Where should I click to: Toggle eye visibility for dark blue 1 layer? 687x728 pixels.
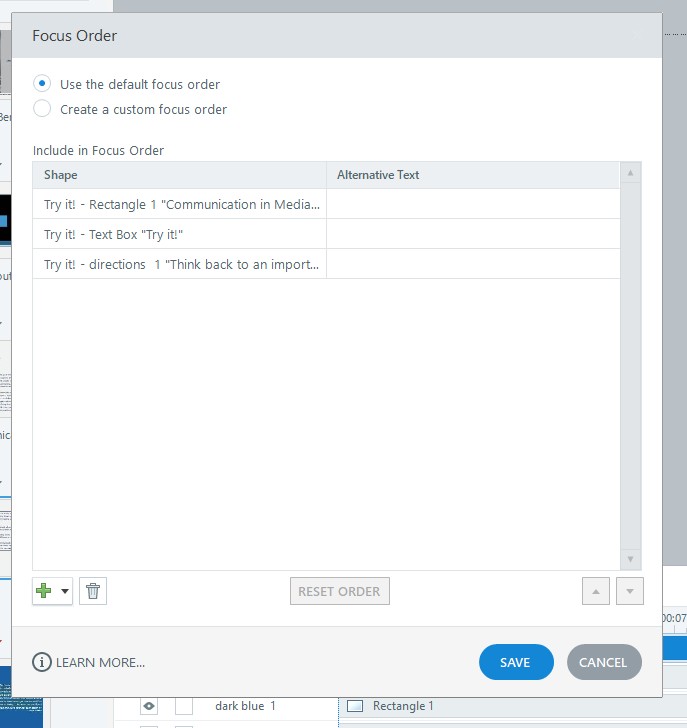(149, 706)
